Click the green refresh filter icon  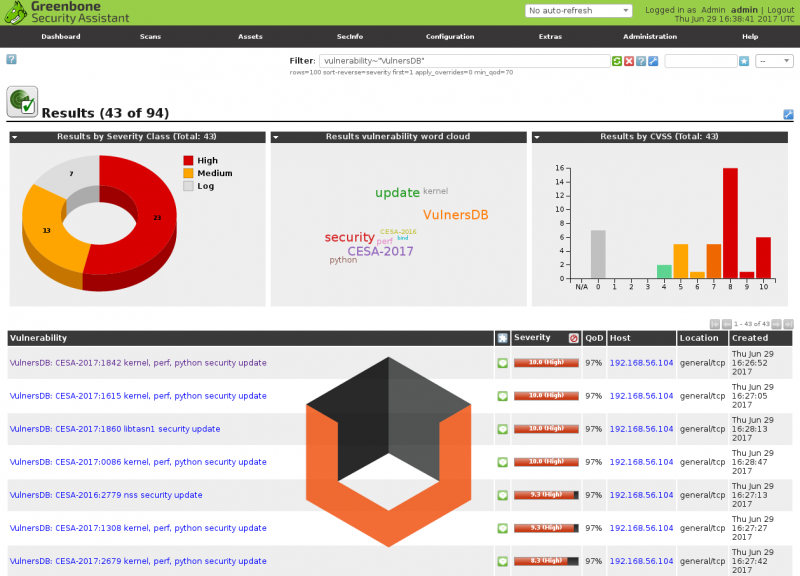[617, 61]
